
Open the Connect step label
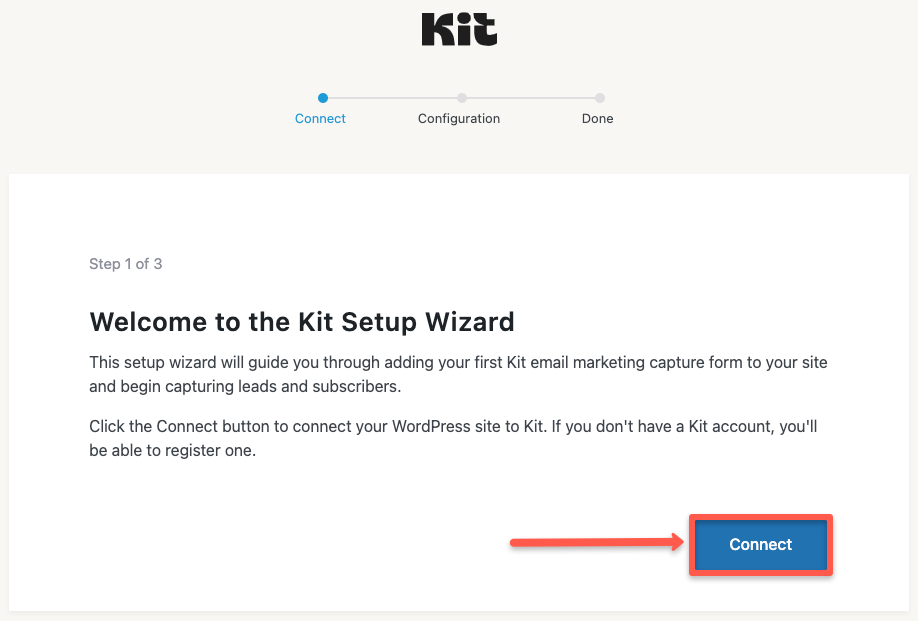(x=320, y=119)
